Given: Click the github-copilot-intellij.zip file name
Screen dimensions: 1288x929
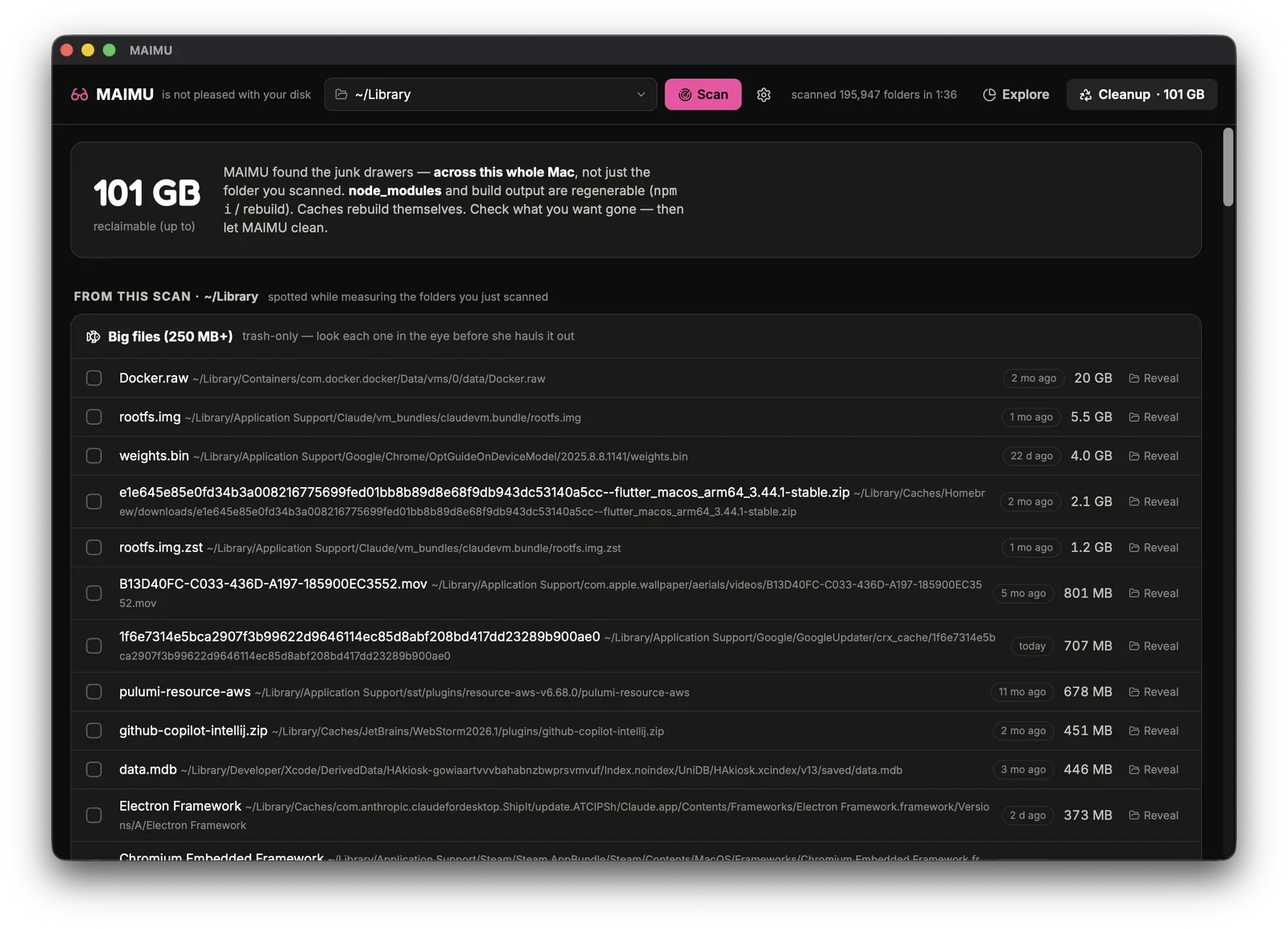Looking at the screenshot, I should tap(193, 731).
